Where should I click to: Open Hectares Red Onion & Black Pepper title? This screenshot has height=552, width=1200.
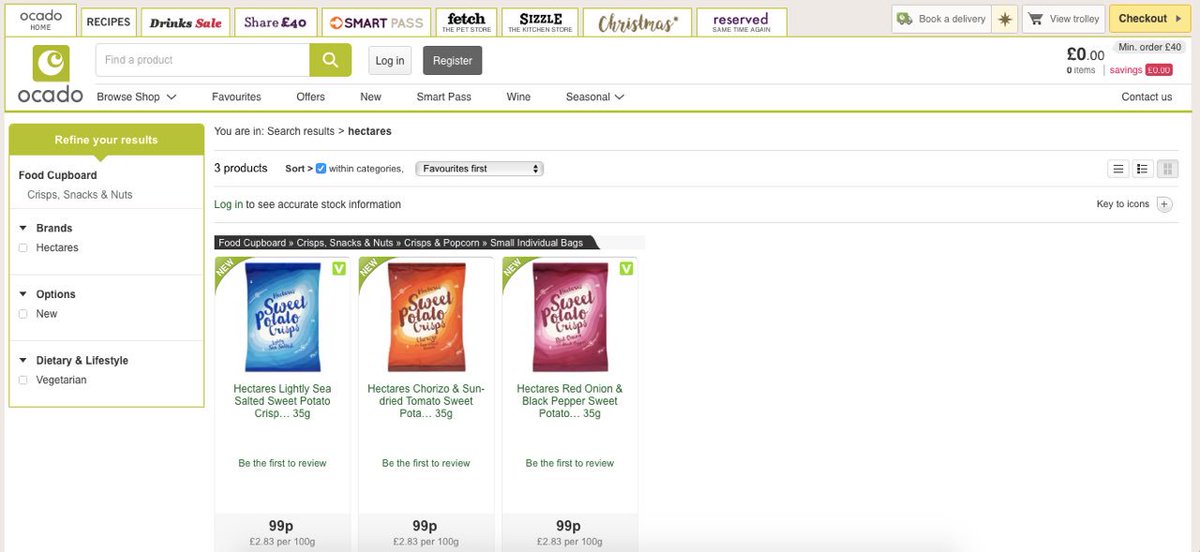coord(570,401)
